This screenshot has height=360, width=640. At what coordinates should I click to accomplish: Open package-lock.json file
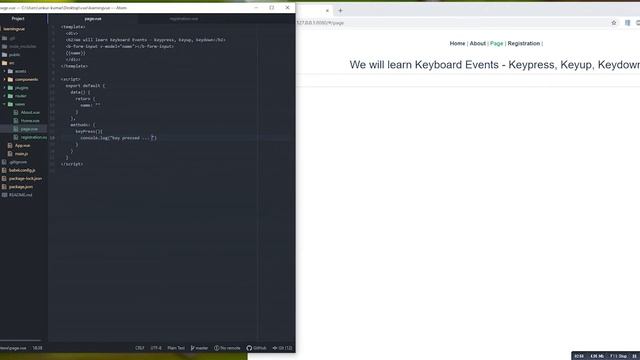click(25, 179)
